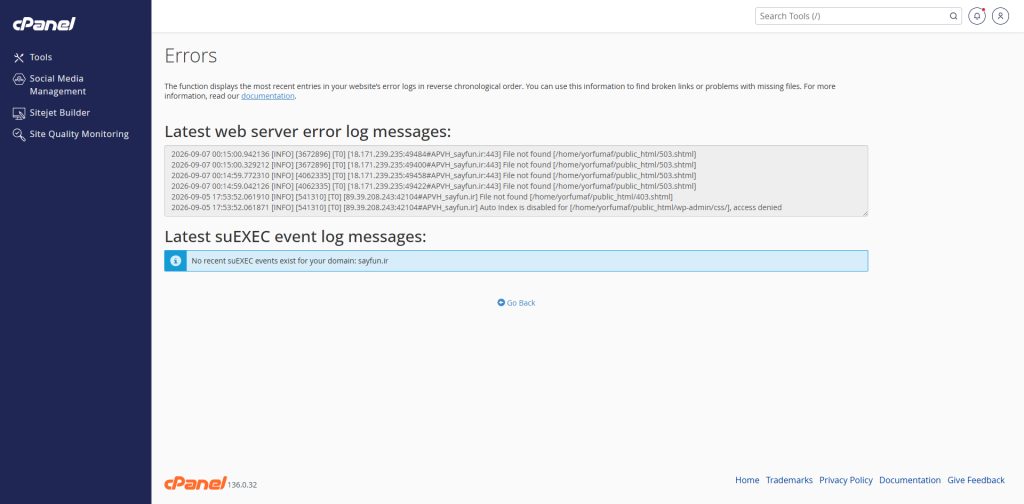Open Tools in the sidebar
The height and width of the screenshot is (504, 1024).
point(40,57)
